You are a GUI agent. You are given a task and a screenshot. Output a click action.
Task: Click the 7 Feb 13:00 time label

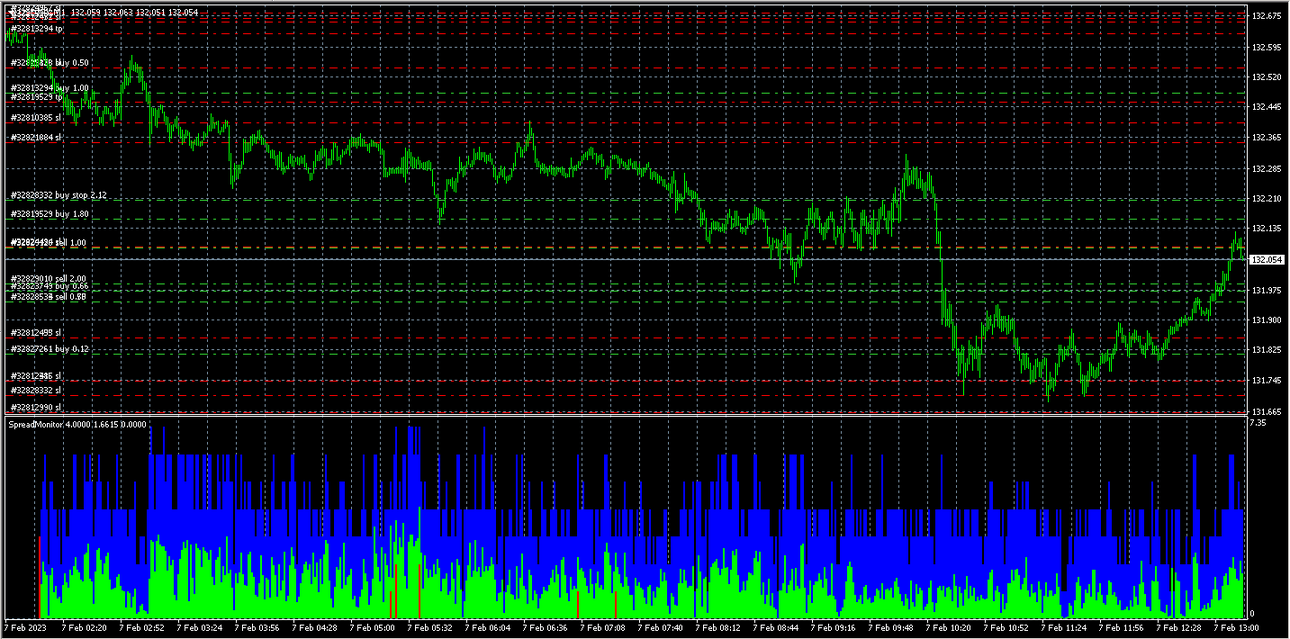point(1238,628)
